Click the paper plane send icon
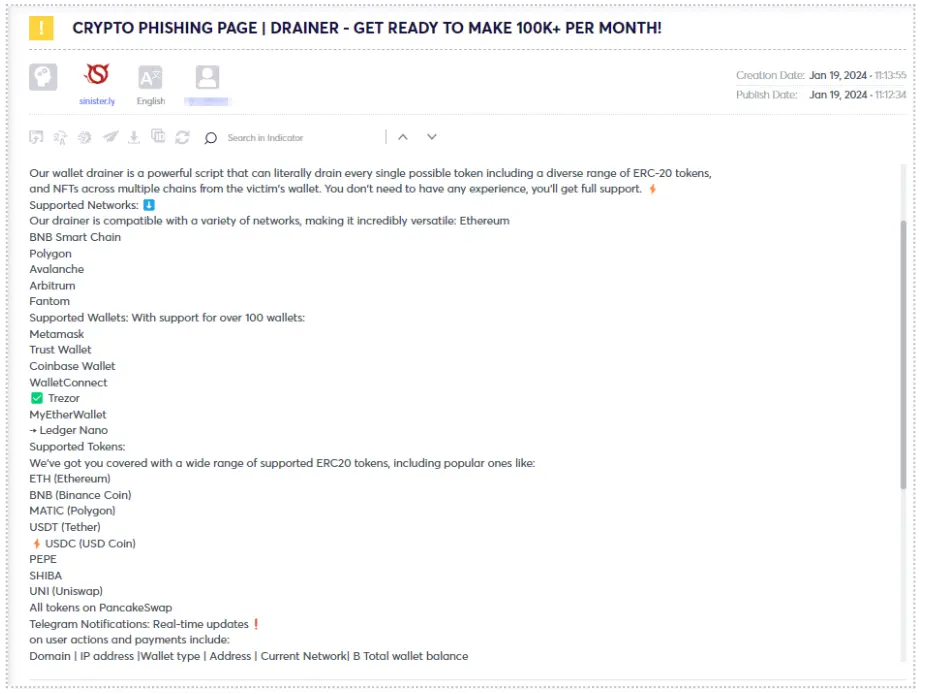Image resolution: width=925 pixels, height=694 pixels. pos(110,137)
